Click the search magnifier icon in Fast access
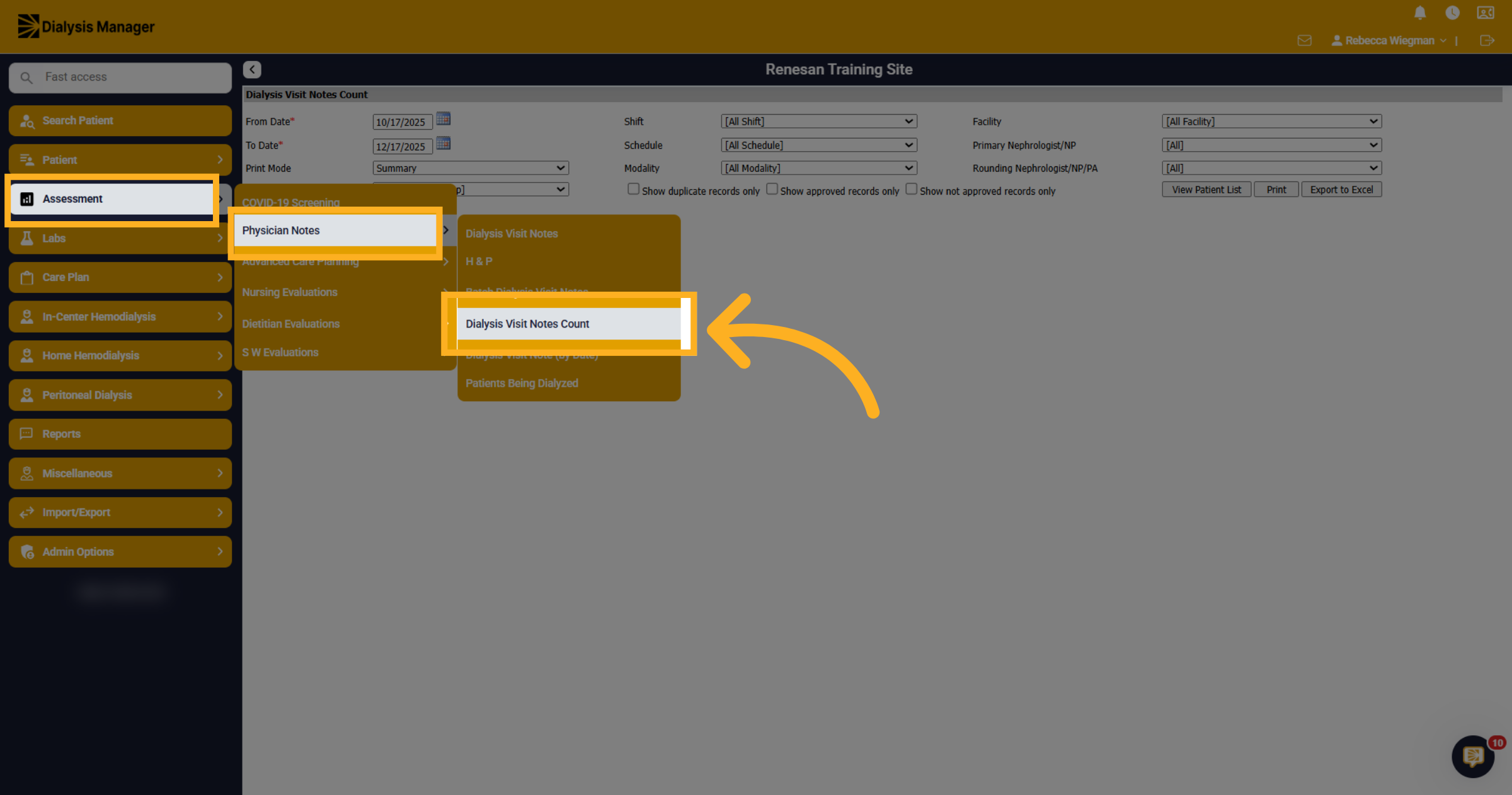1512x795 pixels. [x=26, y=77]
